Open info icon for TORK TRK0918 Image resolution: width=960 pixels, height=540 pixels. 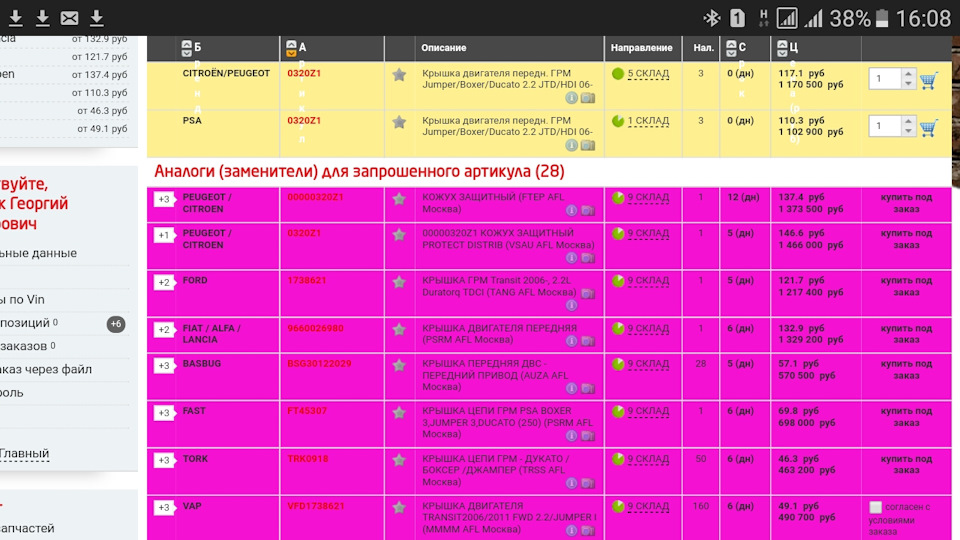[x=571, y=483]
